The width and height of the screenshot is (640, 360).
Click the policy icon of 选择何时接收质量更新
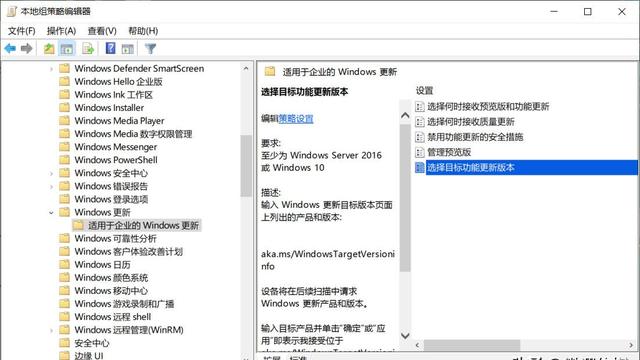tap(420, 122)
